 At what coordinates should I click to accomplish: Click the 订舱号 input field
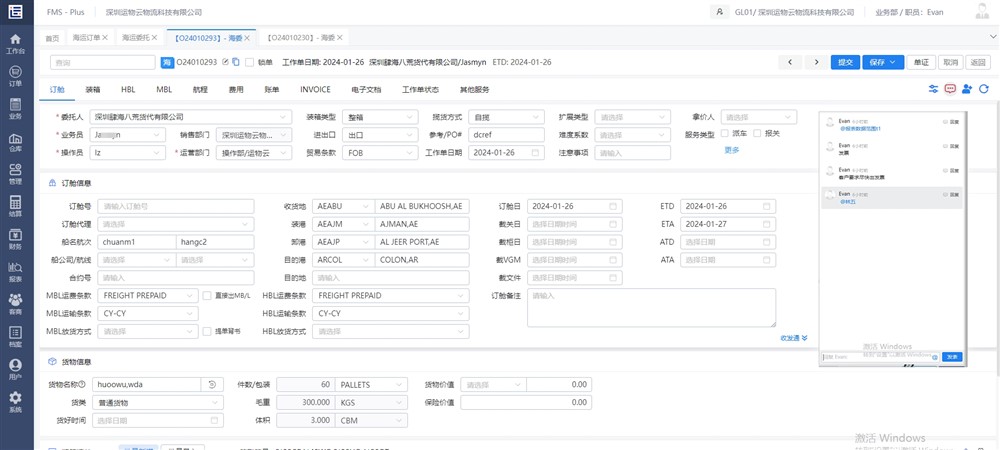point(163,206)
